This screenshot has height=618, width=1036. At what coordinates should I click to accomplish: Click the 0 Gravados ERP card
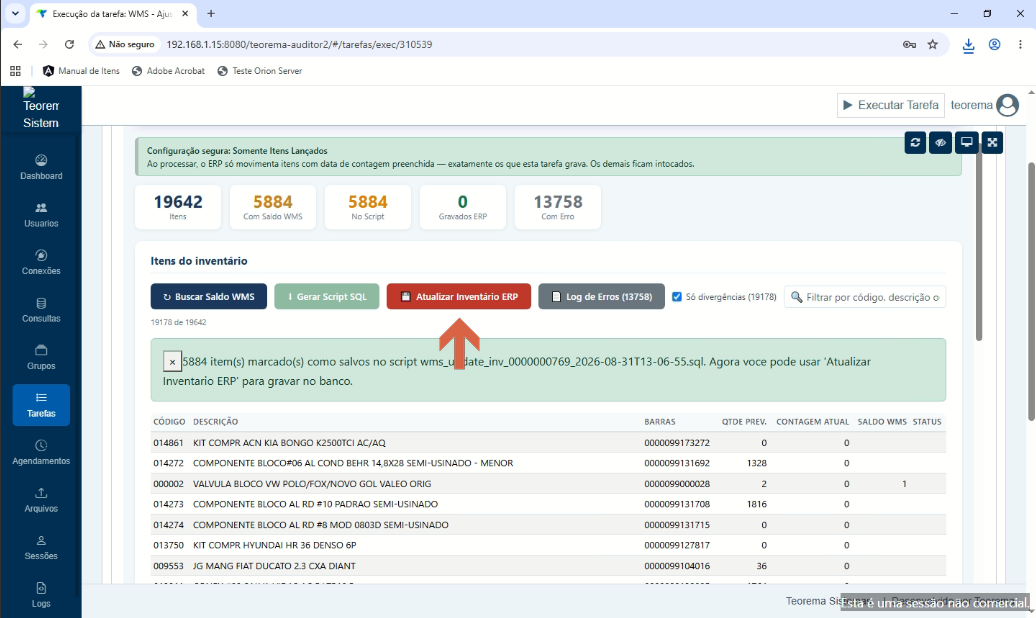point(462,208)
